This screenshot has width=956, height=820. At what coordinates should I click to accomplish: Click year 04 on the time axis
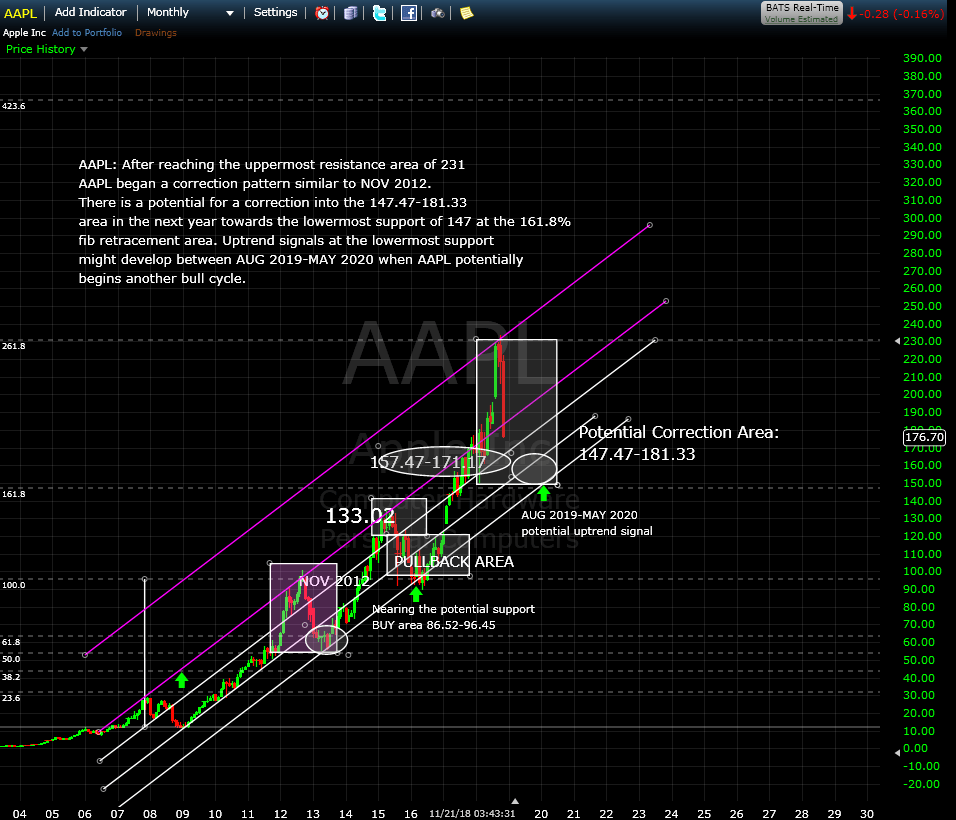pyautogui.click(x=20, y=813)
